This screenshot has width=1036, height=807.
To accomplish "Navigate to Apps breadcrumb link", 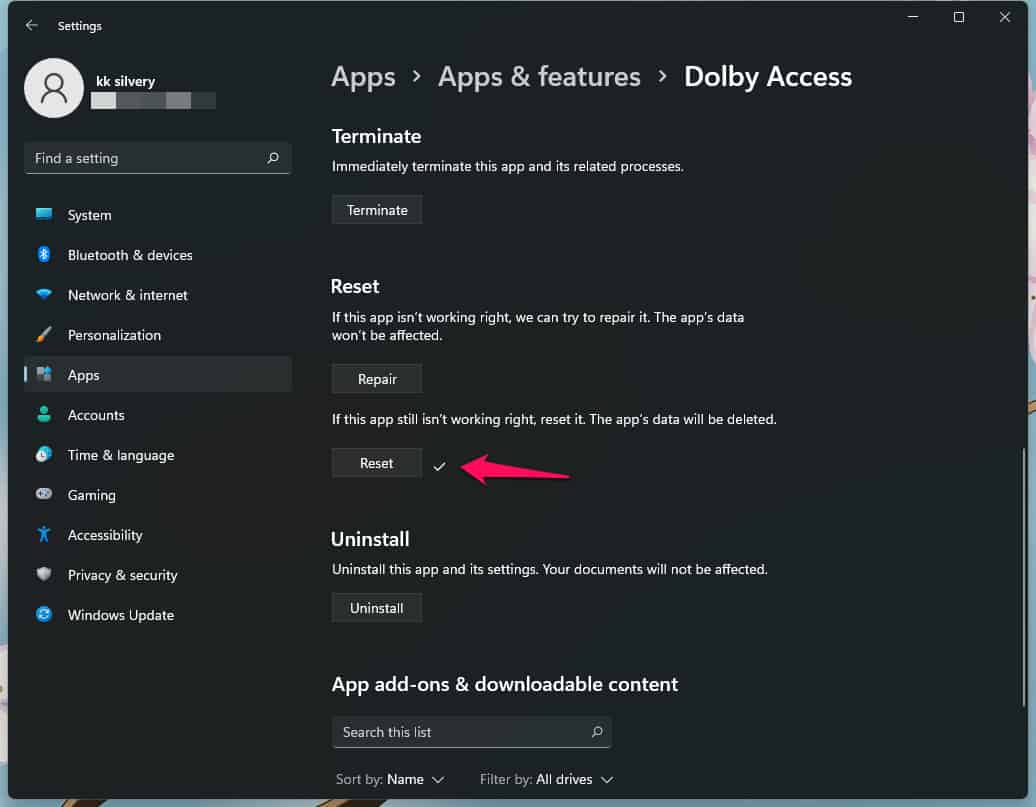I will (363, 76).
